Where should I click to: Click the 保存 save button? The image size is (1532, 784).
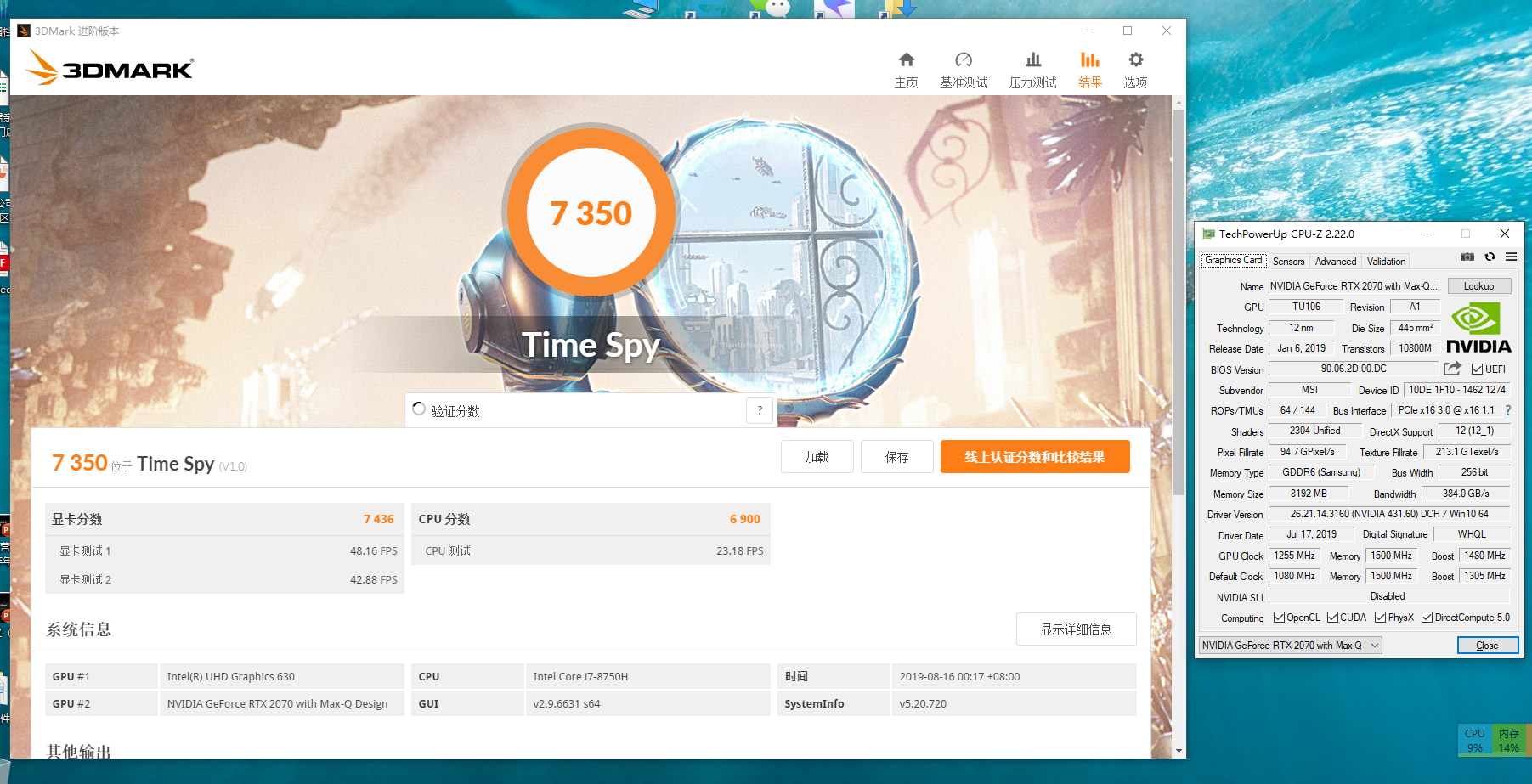[x=896, y=457]
